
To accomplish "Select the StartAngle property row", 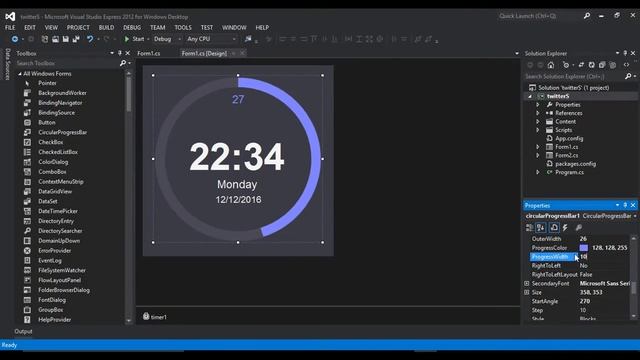I will pyautogui.click(x=580, y=301).
